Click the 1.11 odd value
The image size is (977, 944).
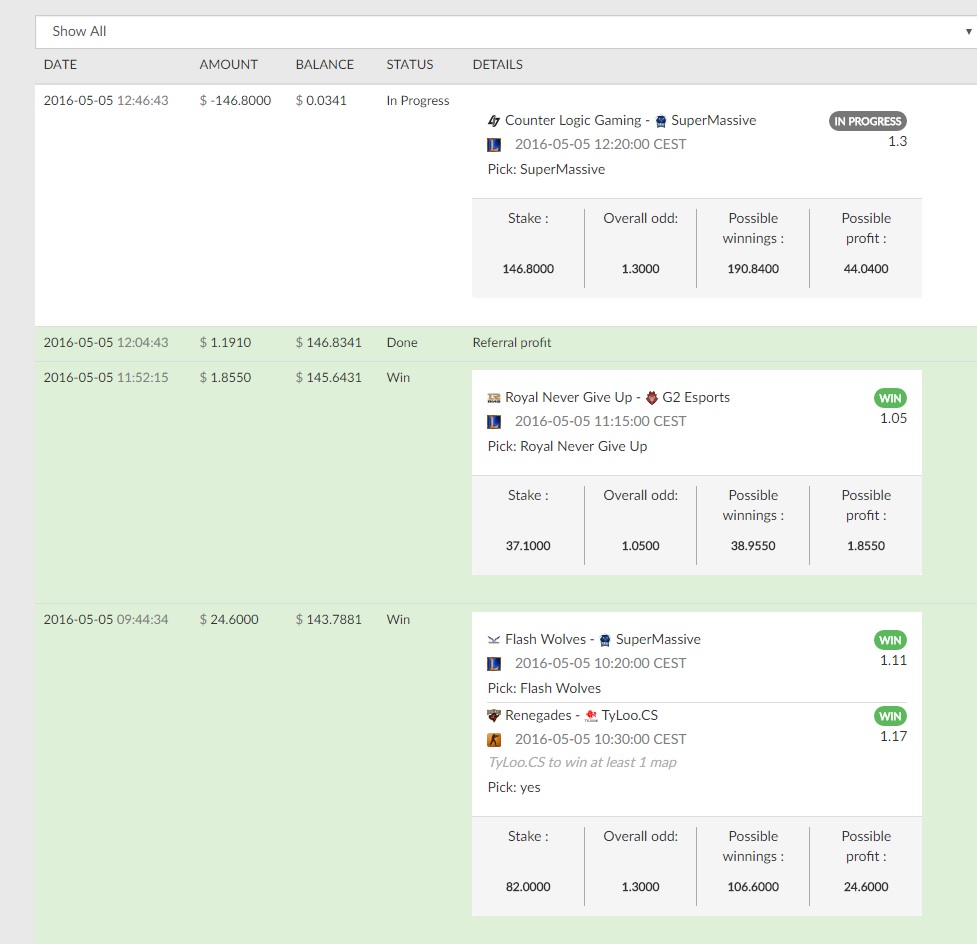pyautogui.click(x=893, y=660)
